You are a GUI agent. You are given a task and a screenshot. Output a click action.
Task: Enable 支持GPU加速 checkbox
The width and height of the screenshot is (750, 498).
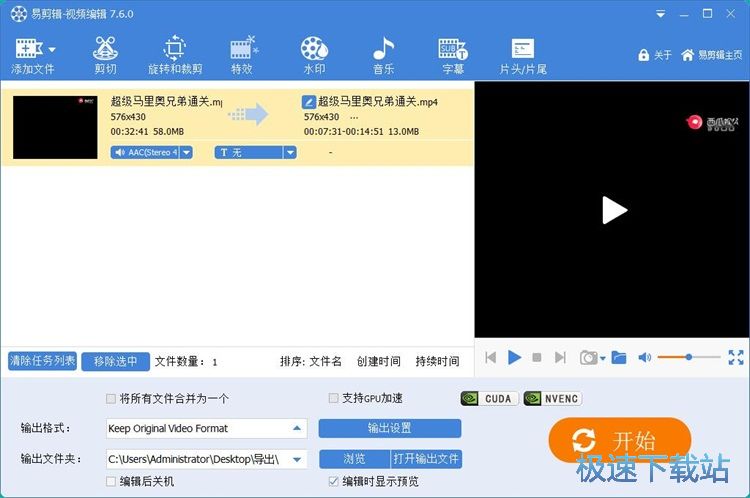333,398
